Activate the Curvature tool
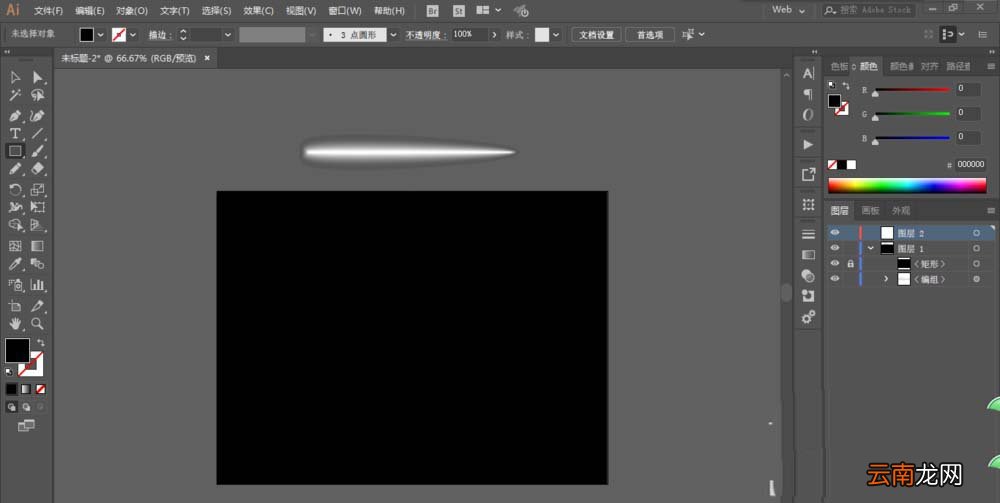The image size is (1000, 503). click(38, 116)
